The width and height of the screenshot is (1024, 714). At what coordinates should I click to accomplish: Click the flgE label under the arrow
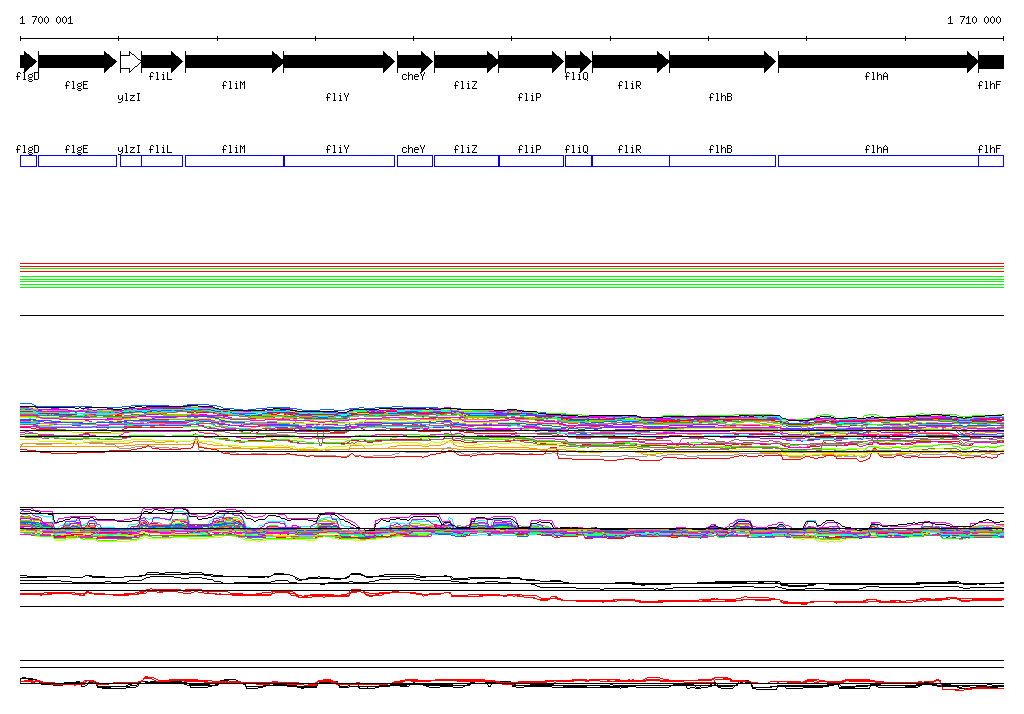[x=76, y=86]
